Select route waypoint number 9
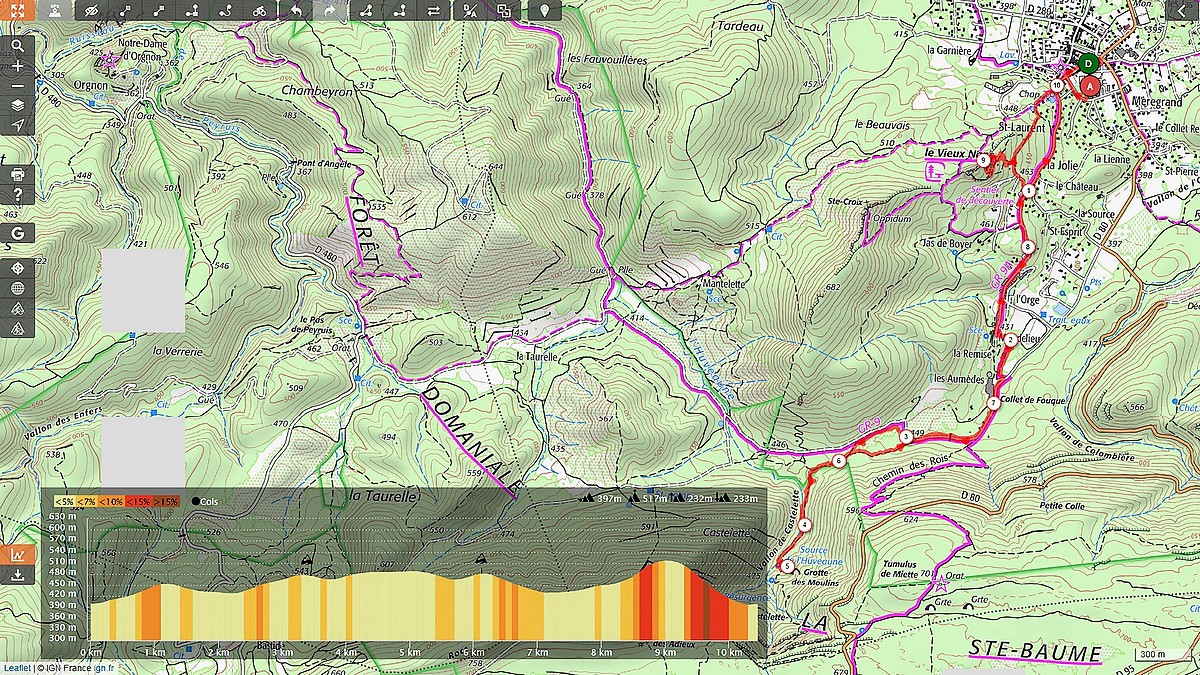 pos(984,160)
